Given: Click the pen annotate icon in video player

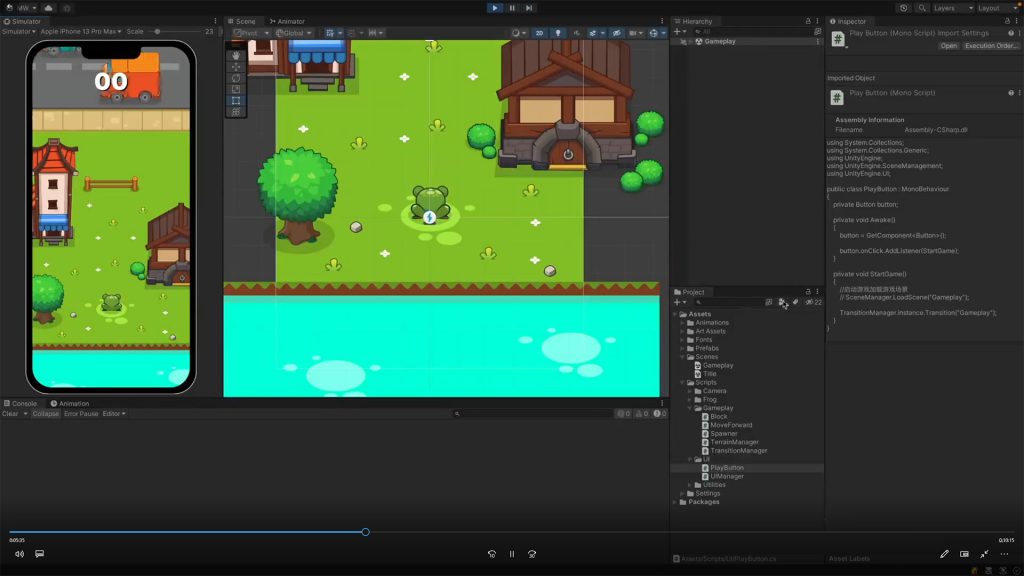Looking at the screenshot, I should pyautogui.click(x=944, y=553).
